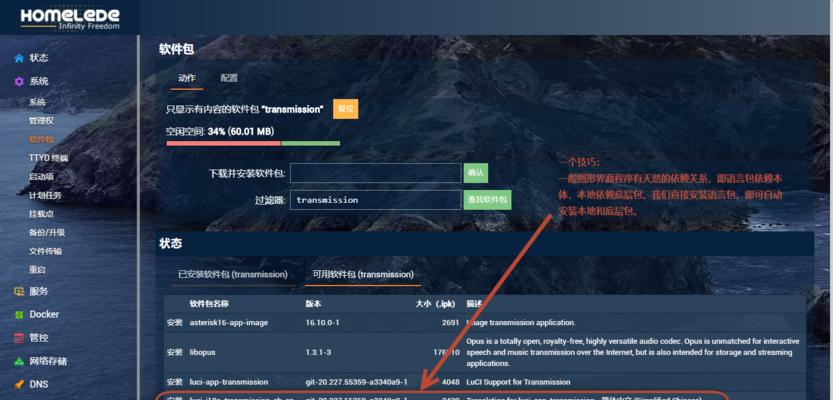Click version 16.10.0-1 cell
The width and height of the screenshot is (833, 400).
pos(322,322)
